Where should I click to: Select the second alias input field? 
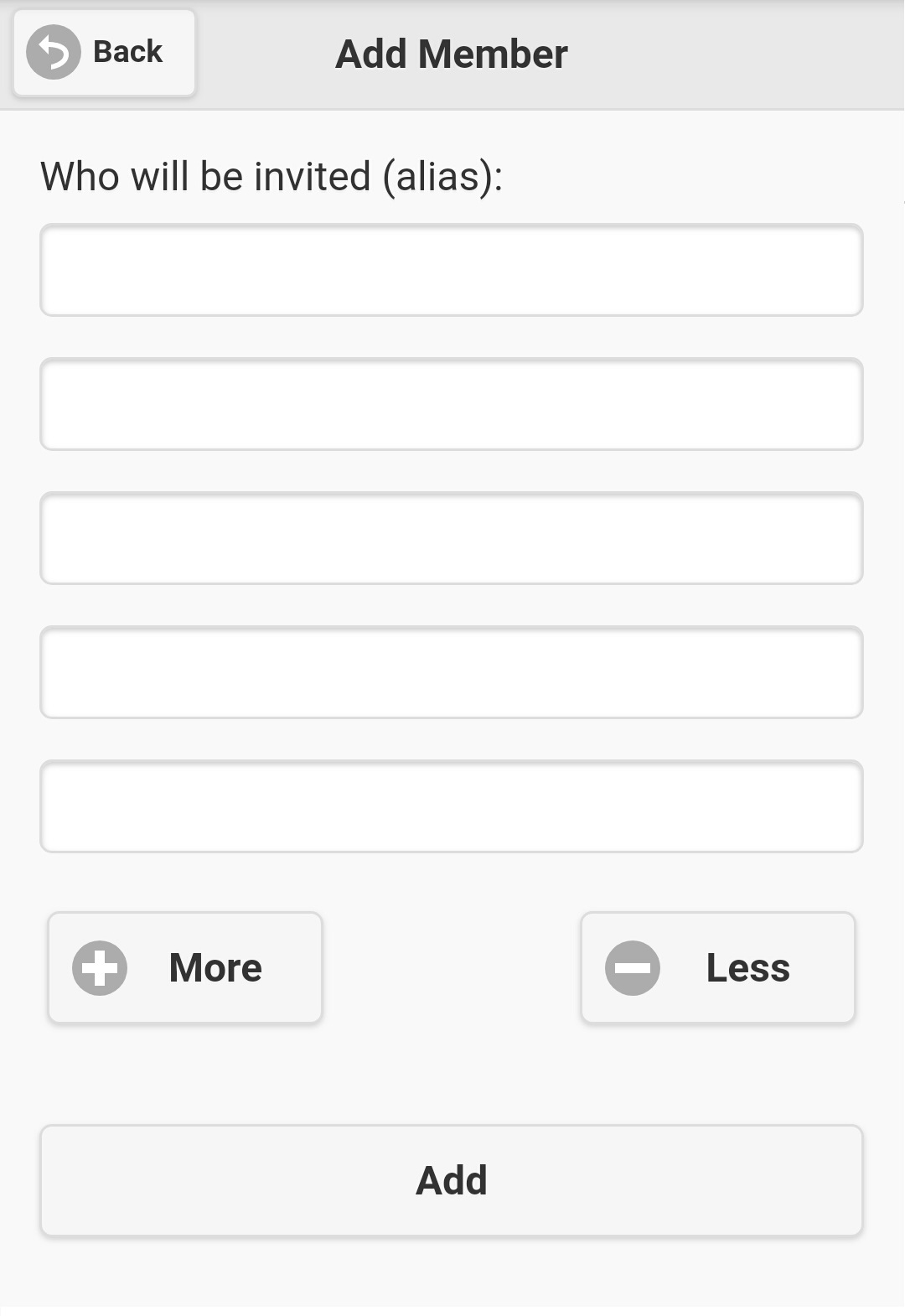452,404
